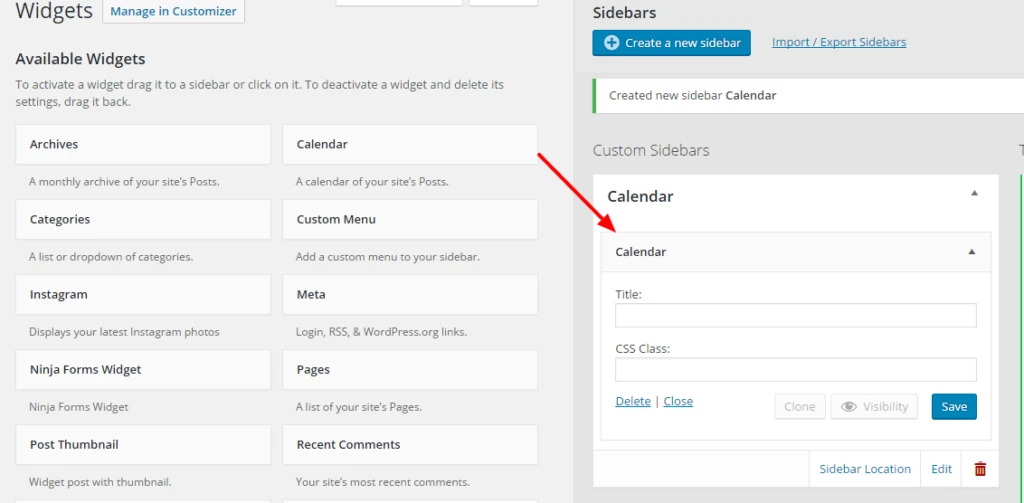Screen dimensions: 1024x503
Task: Focus the Title input field
Action: point(795,316)
